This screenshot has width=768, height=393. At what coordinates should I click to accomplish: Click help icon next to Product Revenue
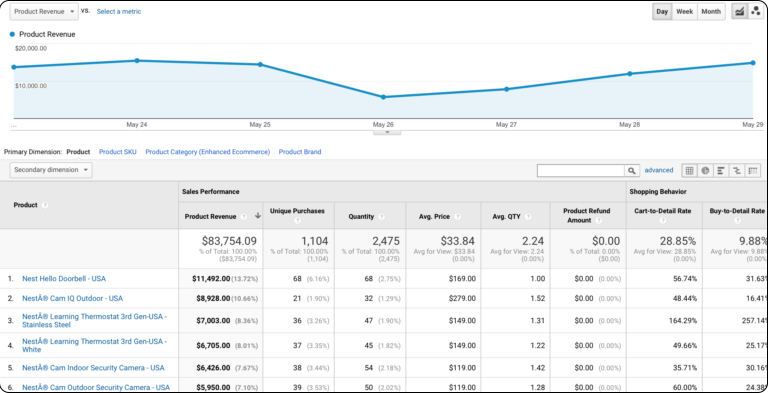[x=244, y=217]
